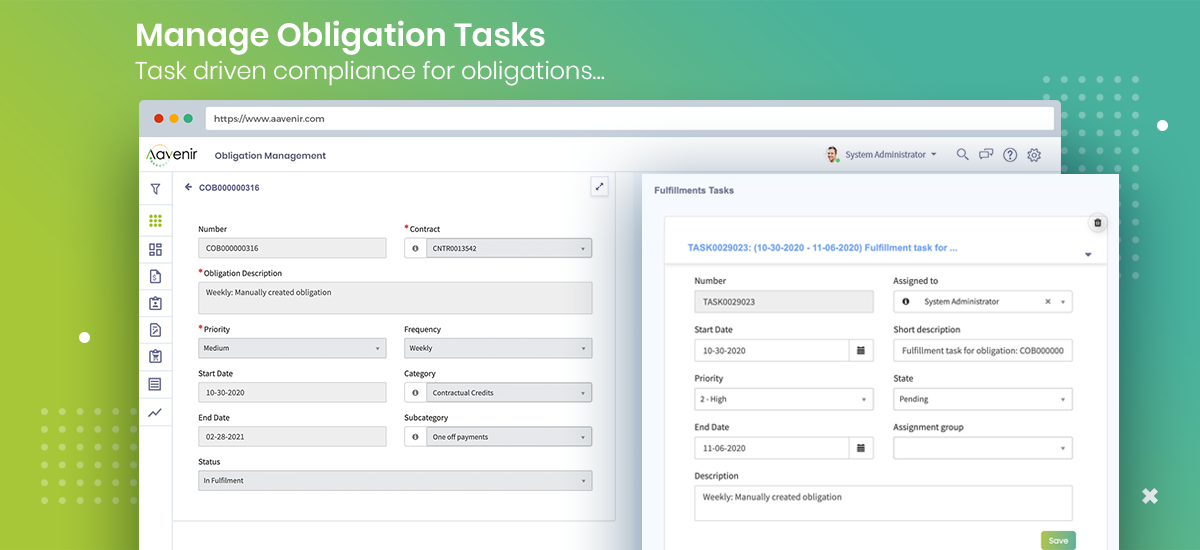The height and width of the screenshot is (550, 1200).
Task: Open the dollar document sidebar icon
Action: click(x=155, y=276)
